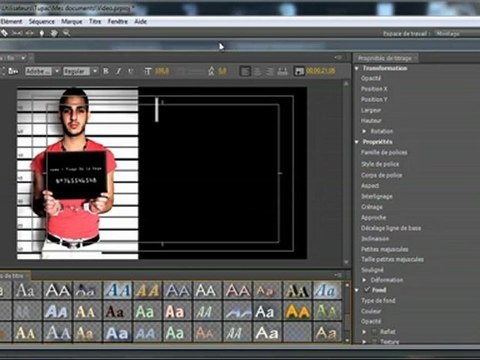
Task: Click the font size icon
Action: [x=148, y=71]
